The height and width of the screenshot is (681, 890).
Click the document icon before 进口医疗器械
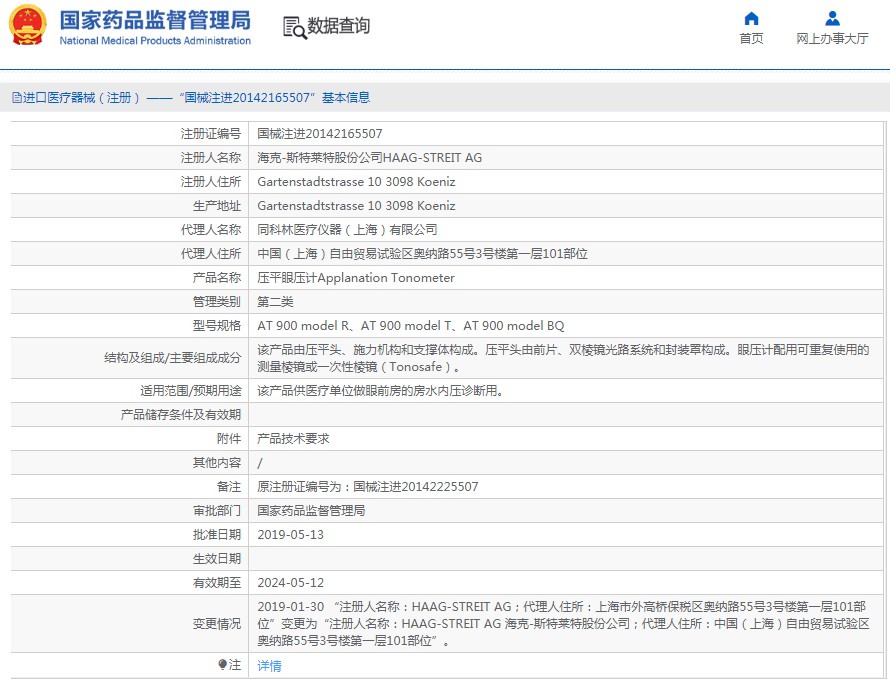[16, 98]
